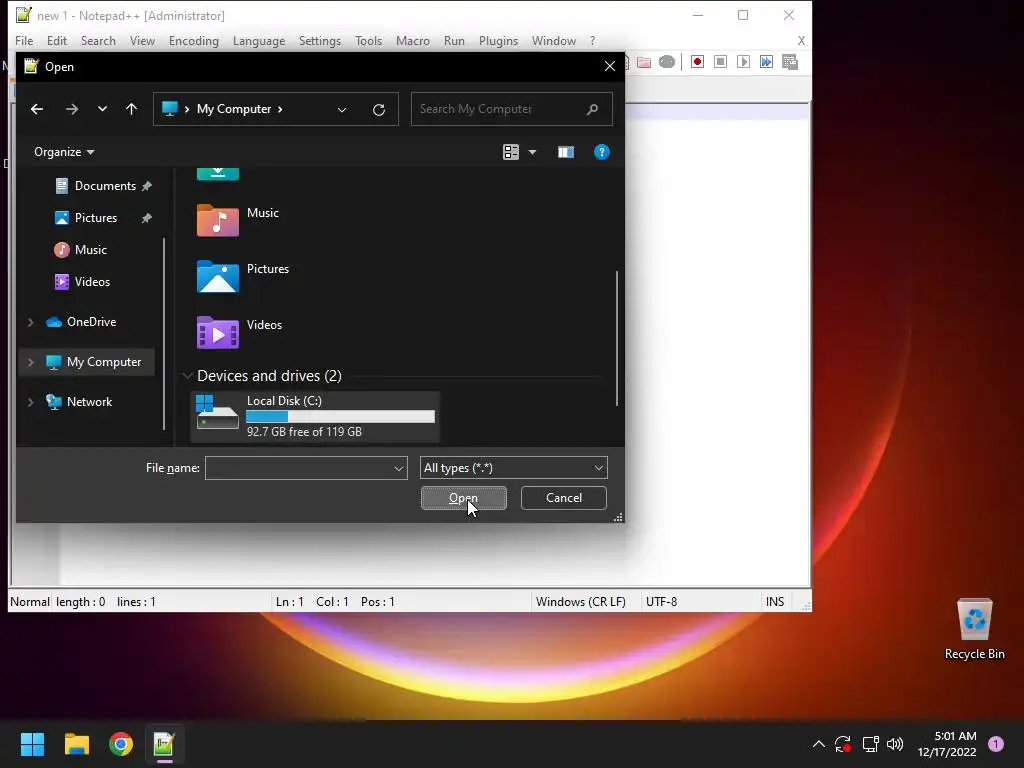Open Folder as Workspace icon in Notepad++ toolbar

pos(644,62)
